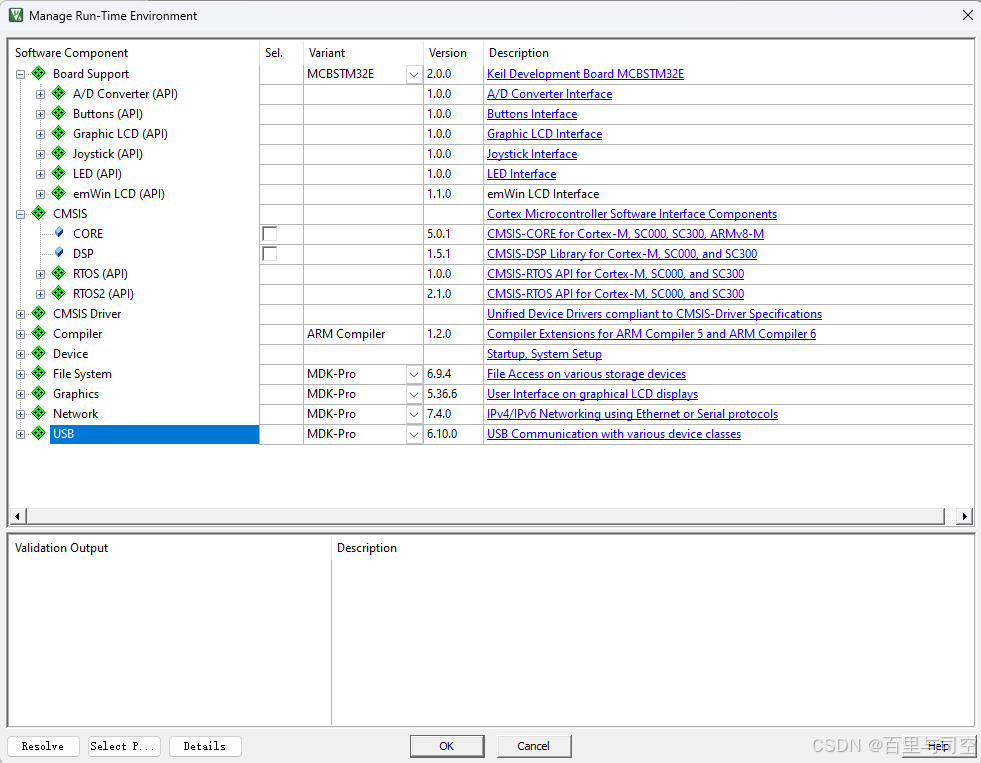Image resolution: width=981 pixels, height=763 pixels.
Task: Expand the Device node
Action: pos(21,355)
